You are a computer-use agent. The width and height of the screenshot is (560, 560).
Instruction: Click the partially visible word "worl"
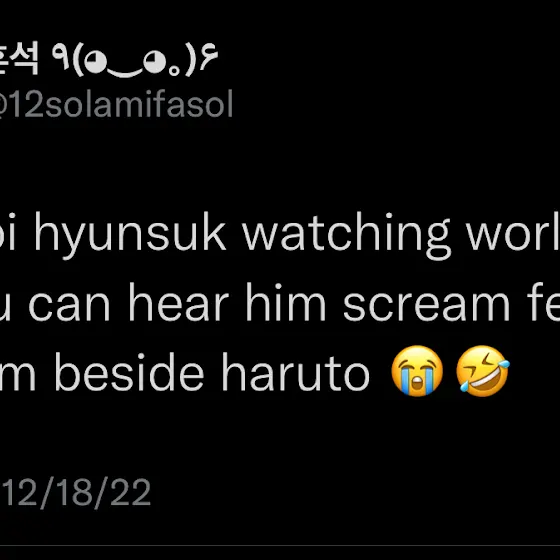514,231
